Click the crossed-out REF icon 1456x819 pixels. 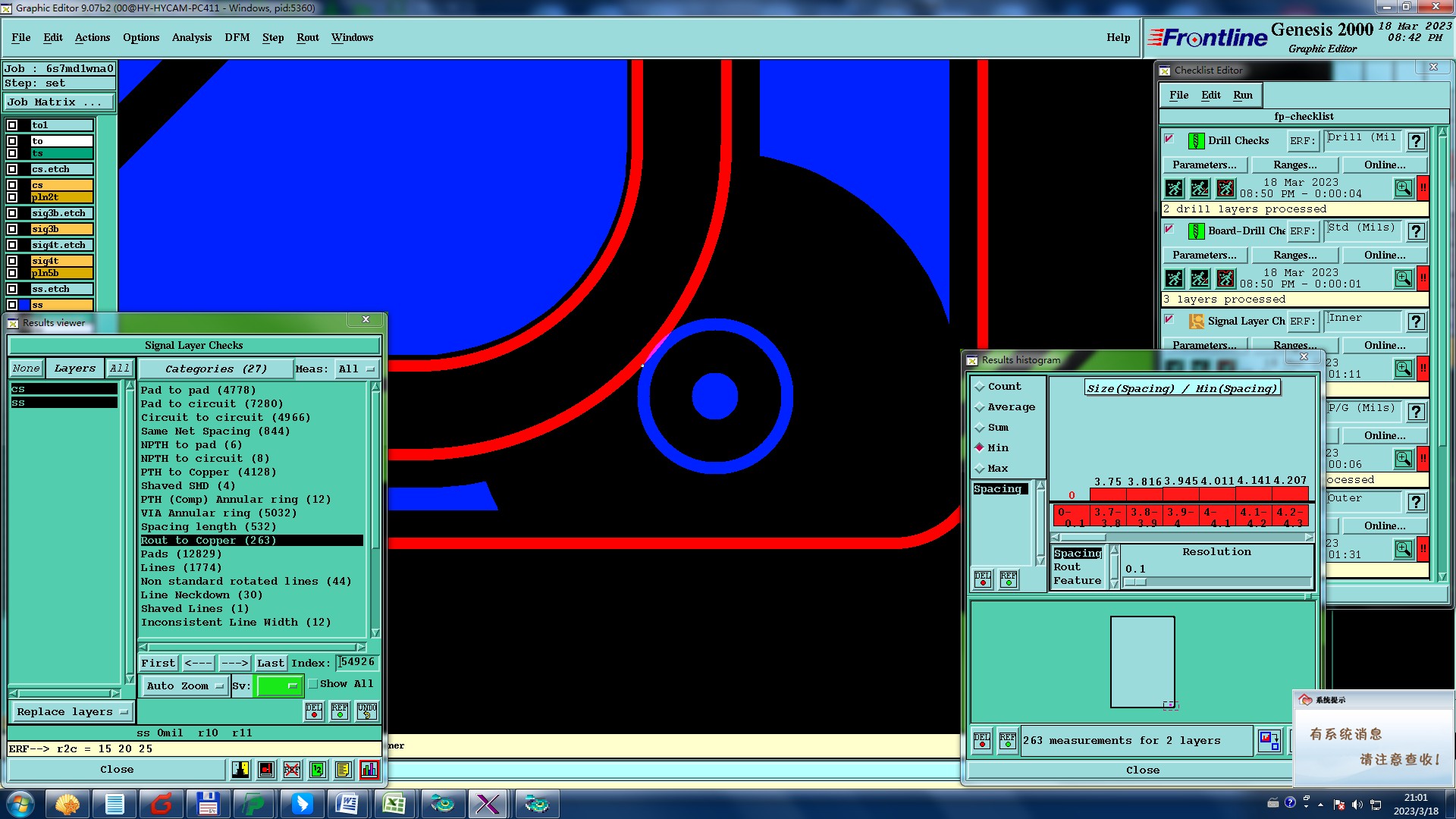tap(292, 770)
